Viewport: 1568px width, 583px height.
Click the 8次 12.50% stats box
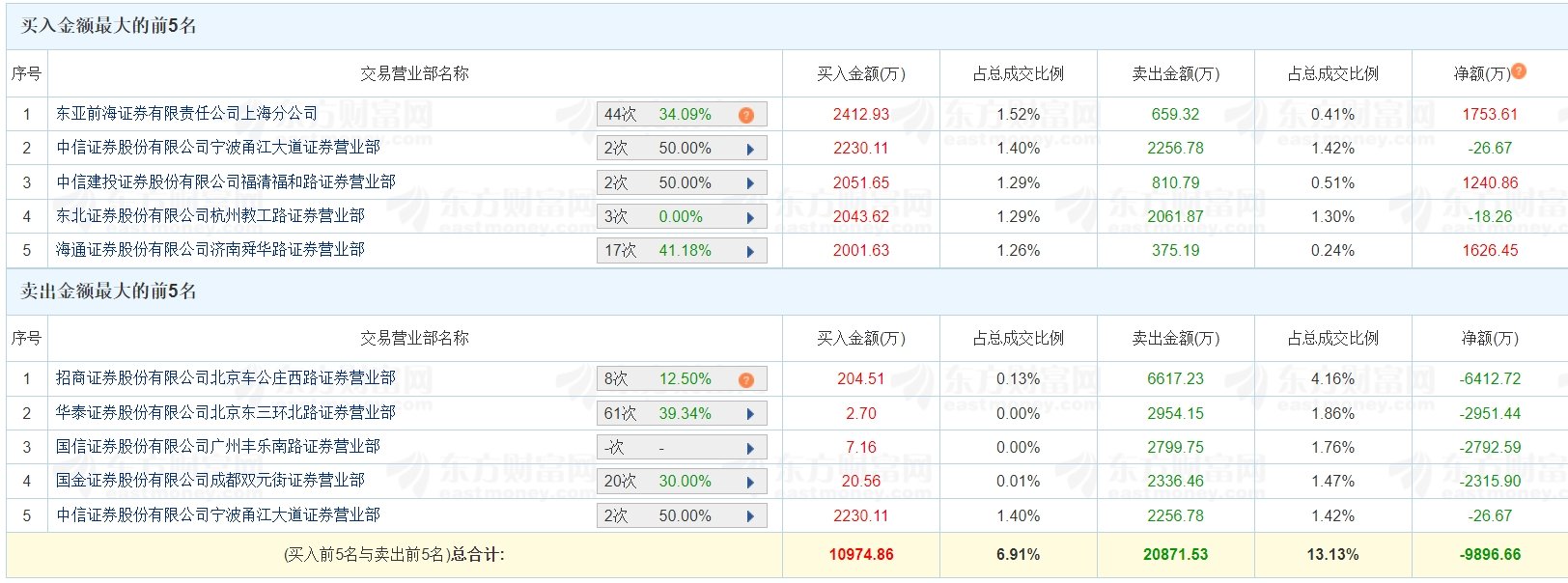click(682, 379)
